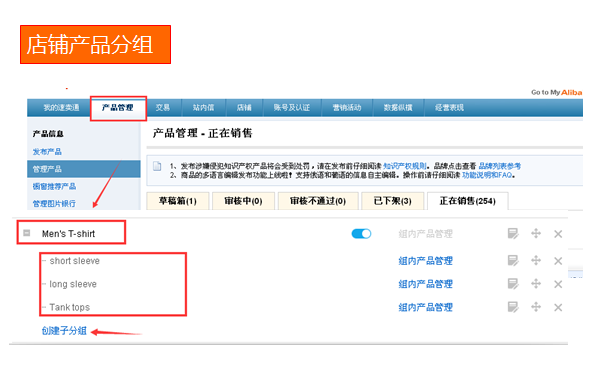Viewport: 603px width, 370px height.
Task: Switch to the 草稿箱(1) tab
Action: [178, 201]
